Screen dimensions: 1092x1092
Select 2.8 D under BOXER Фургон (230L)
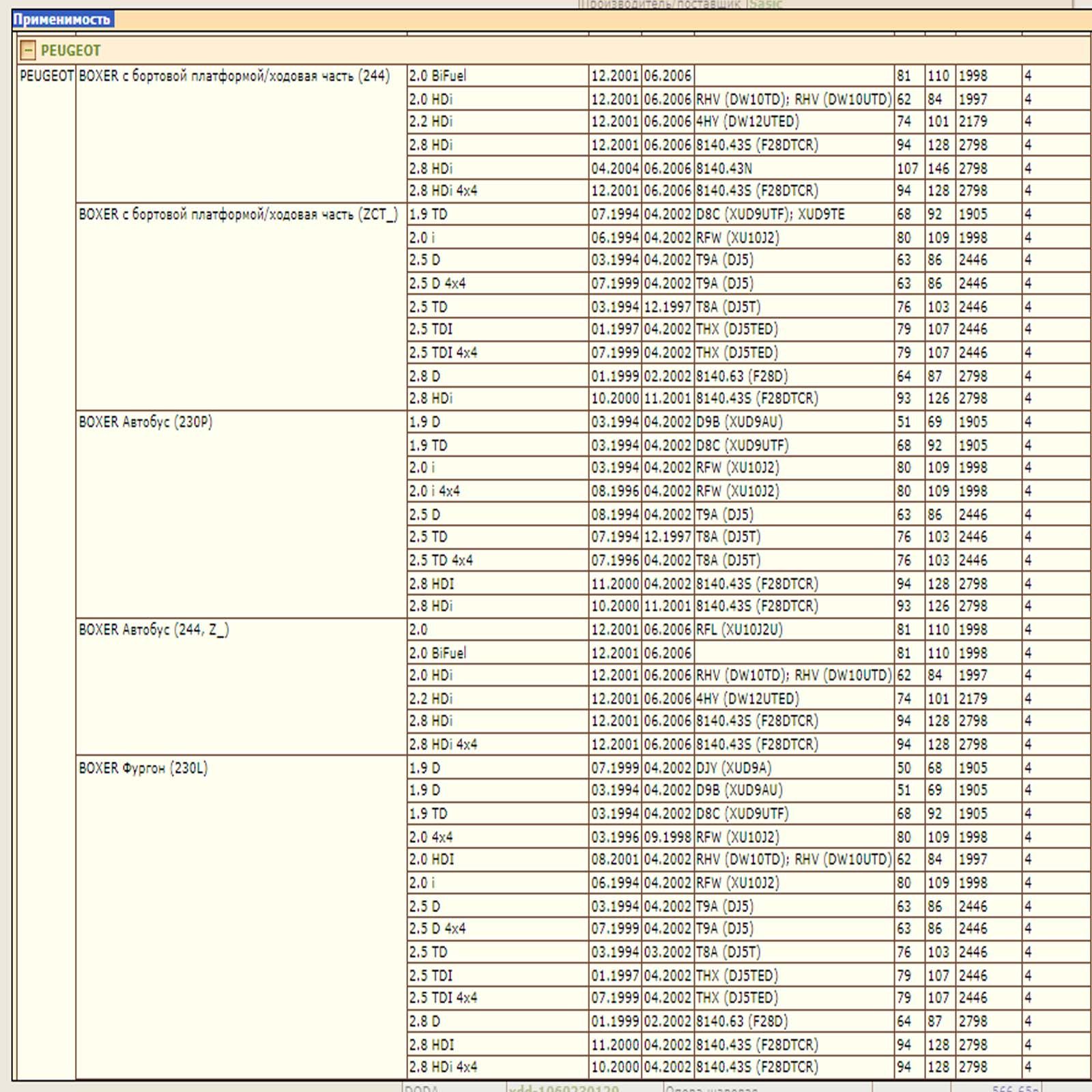pos(498,1021)
